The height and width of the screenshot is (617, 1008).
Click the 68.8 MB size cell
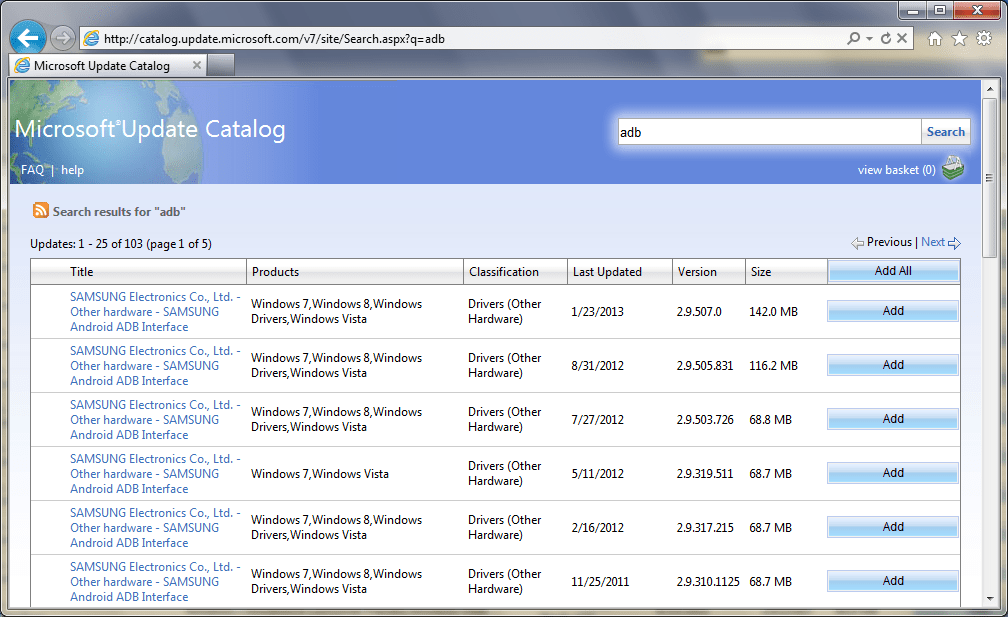(x=770, y=420)
